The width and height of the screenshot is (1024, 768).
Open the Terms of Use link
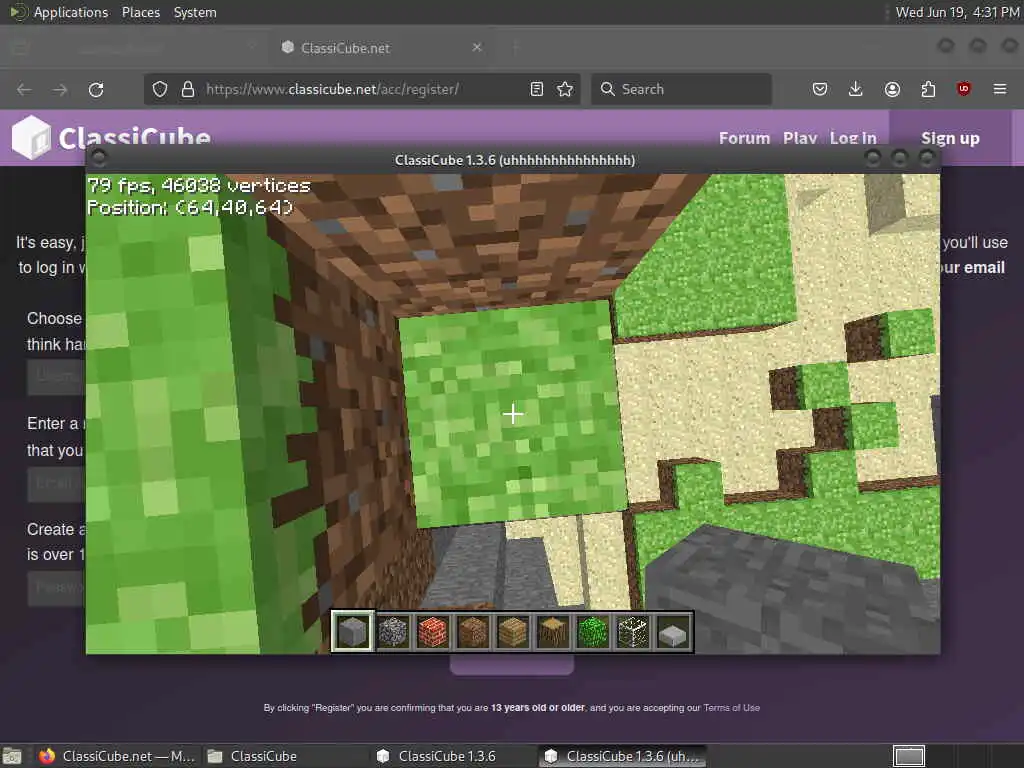[731, 708]
